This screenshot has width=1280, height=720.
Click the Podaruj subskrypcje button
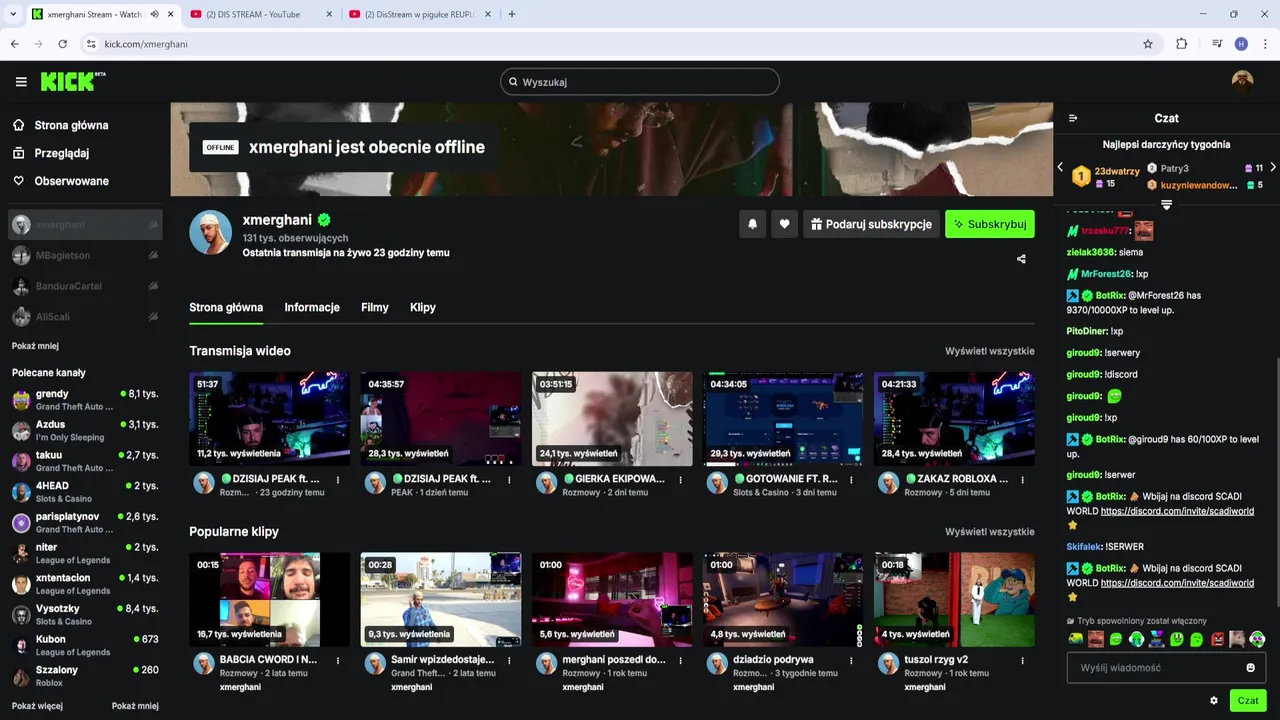pos(871,224)
